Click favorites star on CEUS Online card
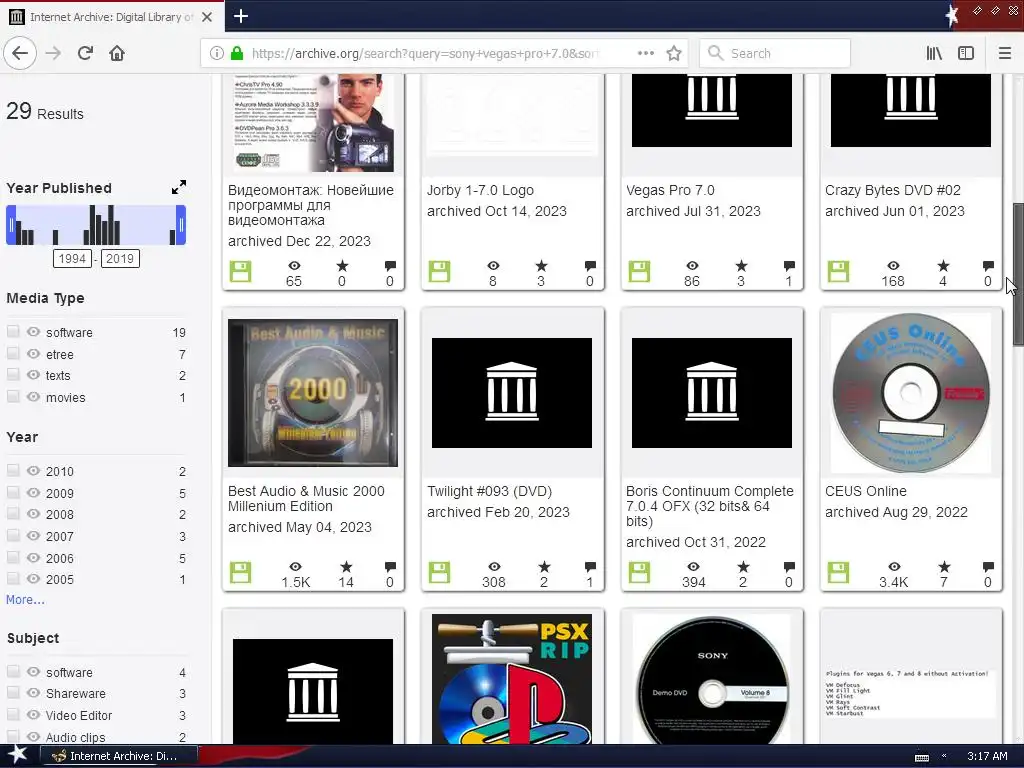Image resolution: width=1024 pixels, height=768 pixels. point(944,567)
